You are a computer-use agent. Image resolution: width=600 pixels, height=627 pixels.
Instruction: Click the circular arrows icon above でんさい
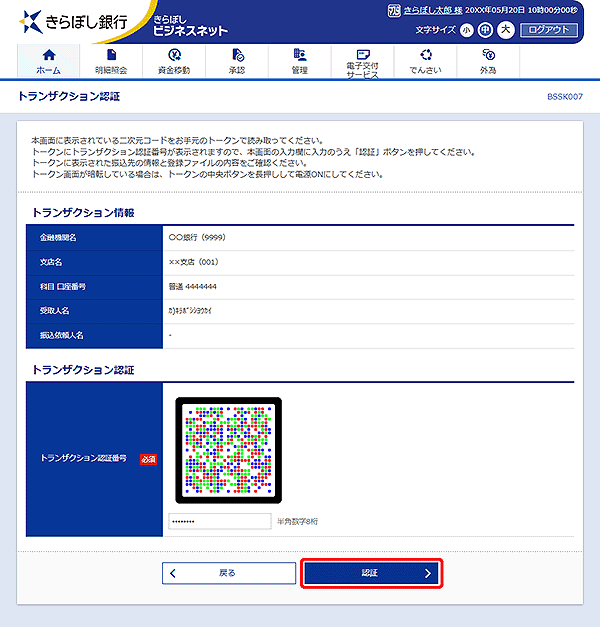[x=426, y=54]
